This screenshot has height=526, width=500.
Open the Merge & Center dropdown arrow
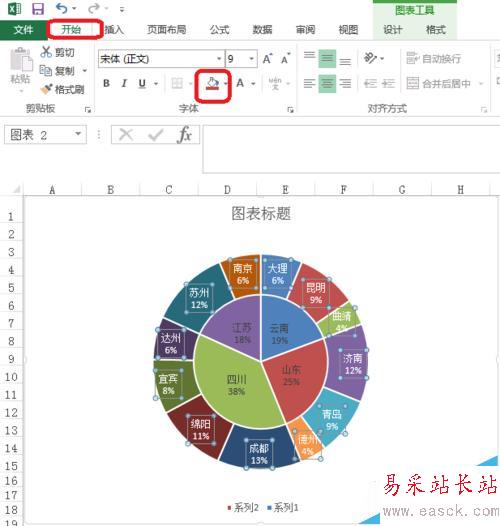coord(481,83)
